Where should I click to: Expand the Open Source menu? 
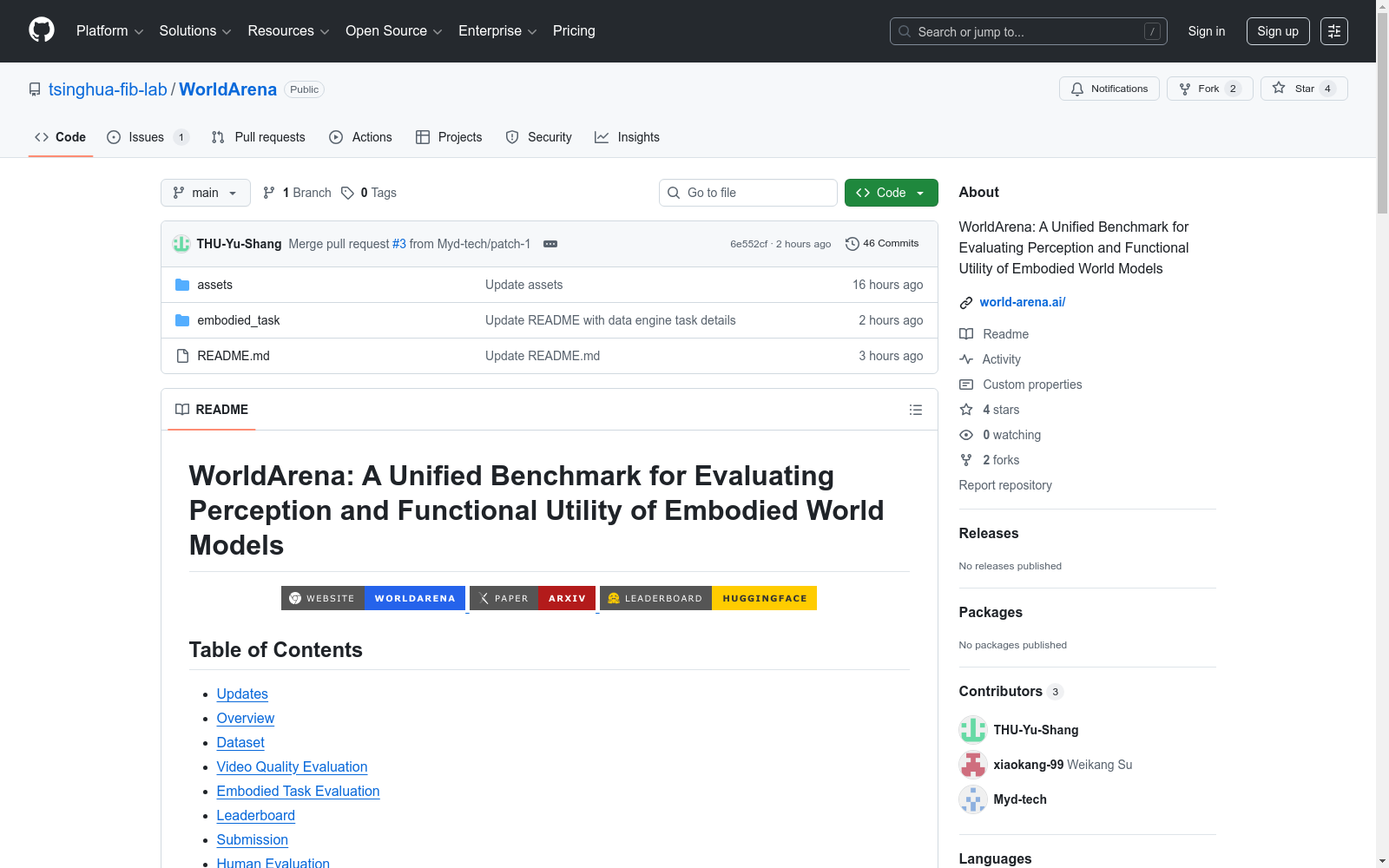(394, 31)
